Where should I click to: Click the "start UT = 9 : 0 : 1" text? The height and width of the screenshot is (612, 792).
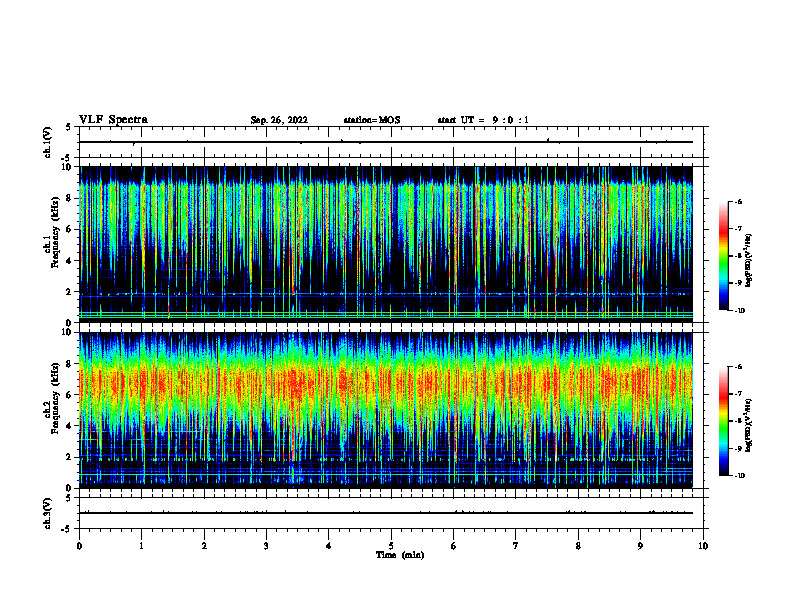pos(483,120)
